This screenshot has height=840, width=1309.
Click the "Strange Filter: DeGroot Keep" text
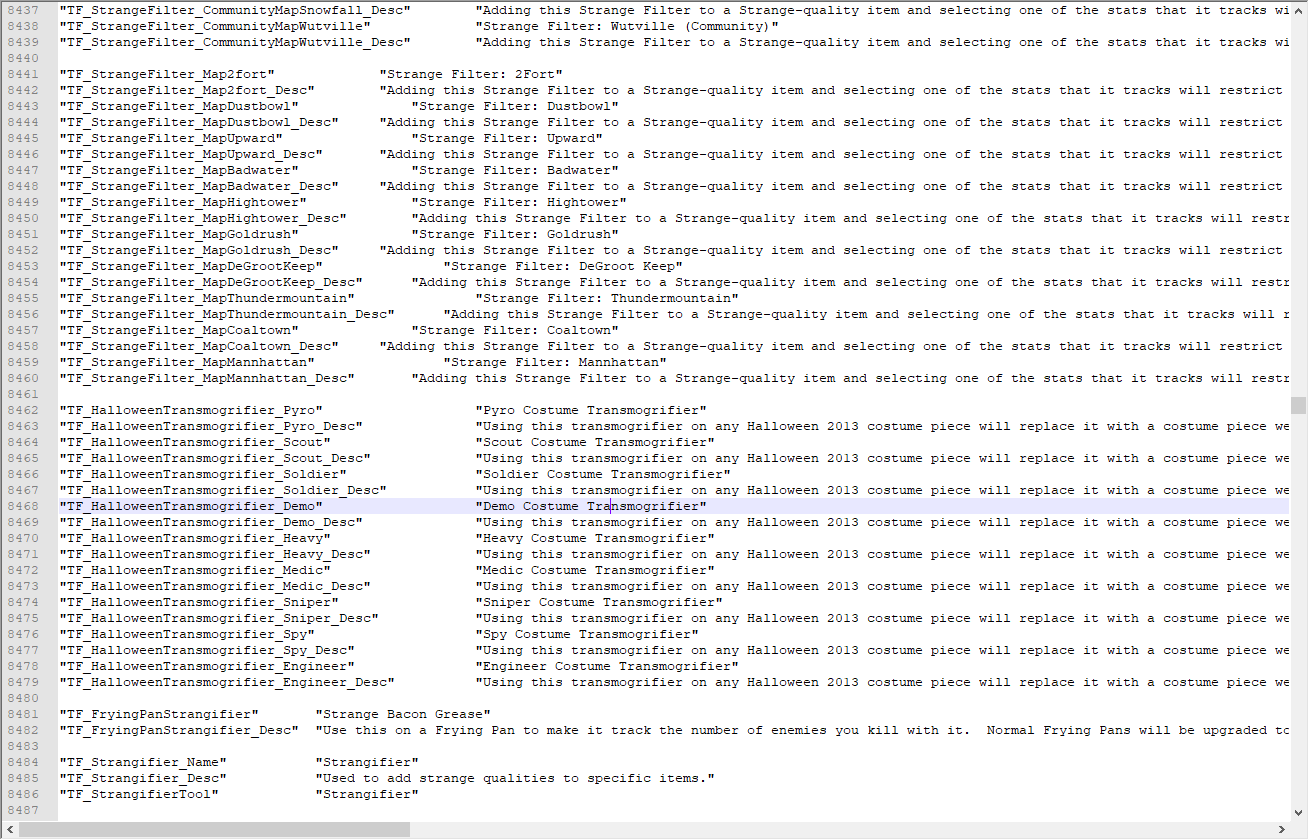563,266
